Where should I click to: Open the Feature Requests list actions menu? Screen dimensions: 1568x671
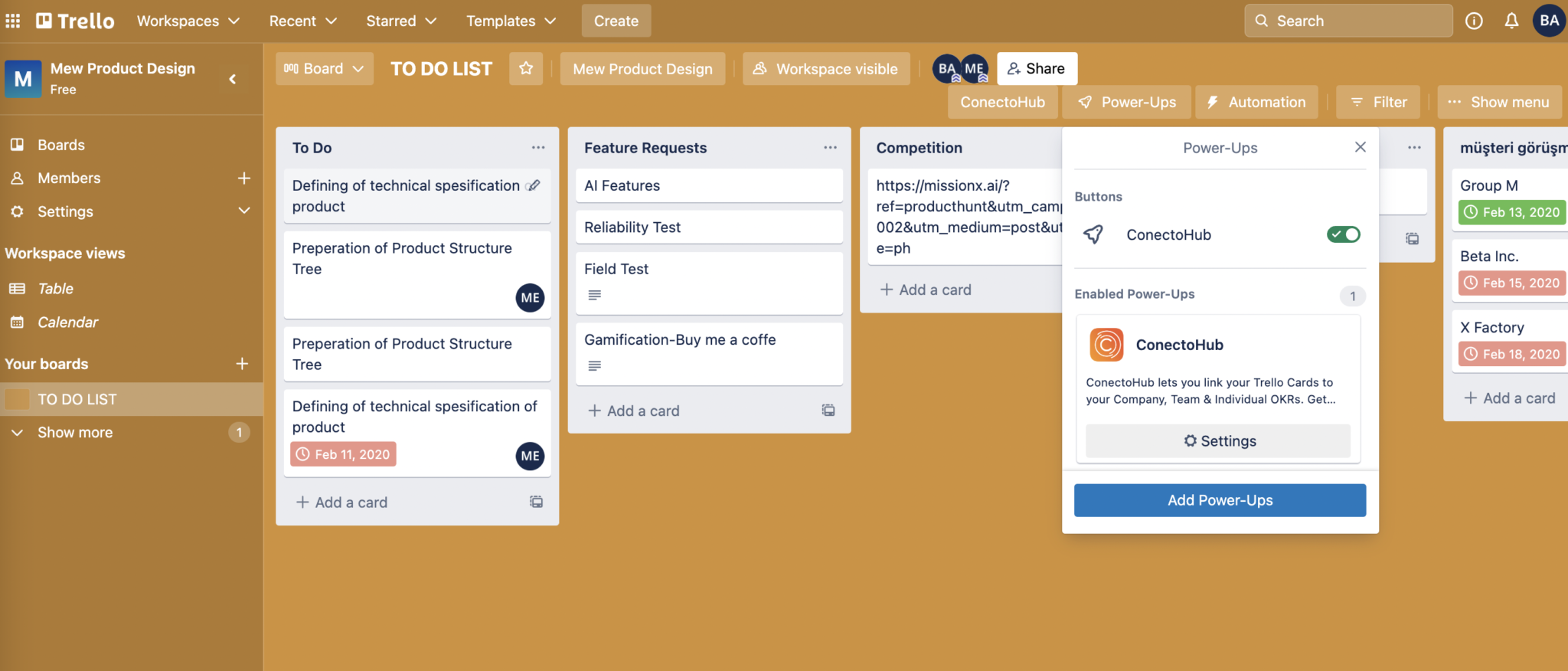tap(830, 147)
